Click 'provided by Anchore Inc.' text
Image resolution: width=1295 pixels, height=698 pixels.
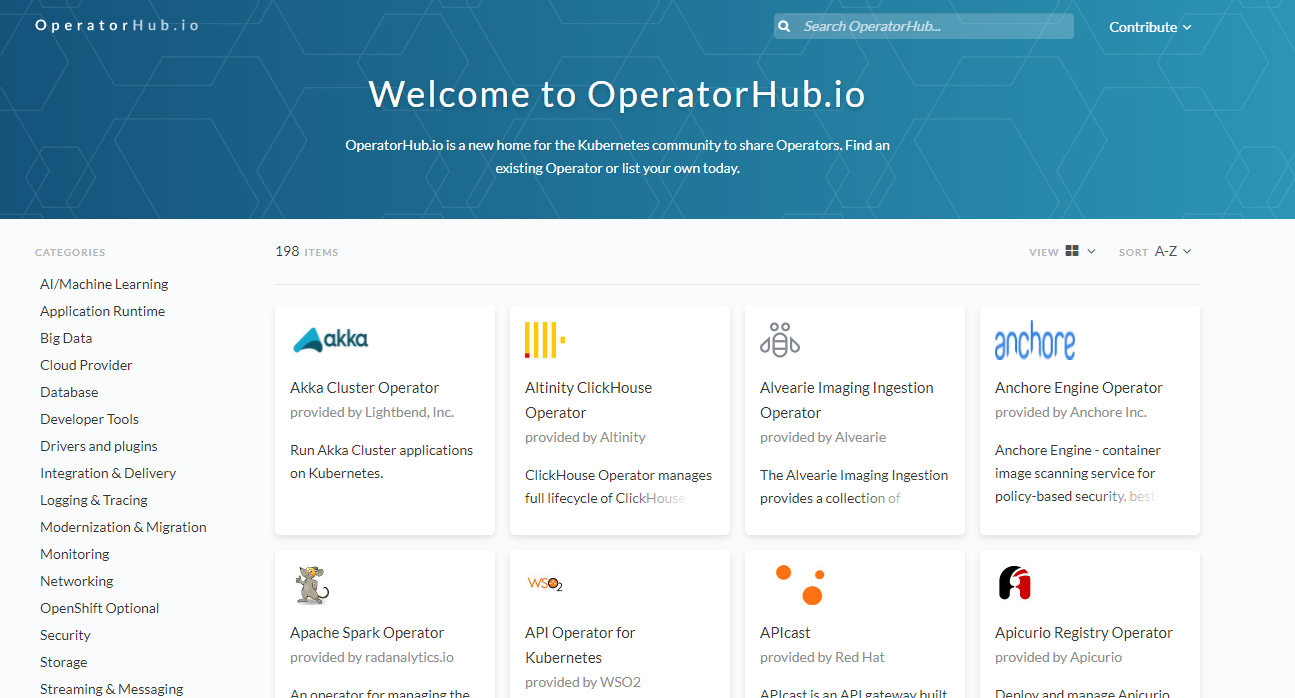click(1071, 412)
